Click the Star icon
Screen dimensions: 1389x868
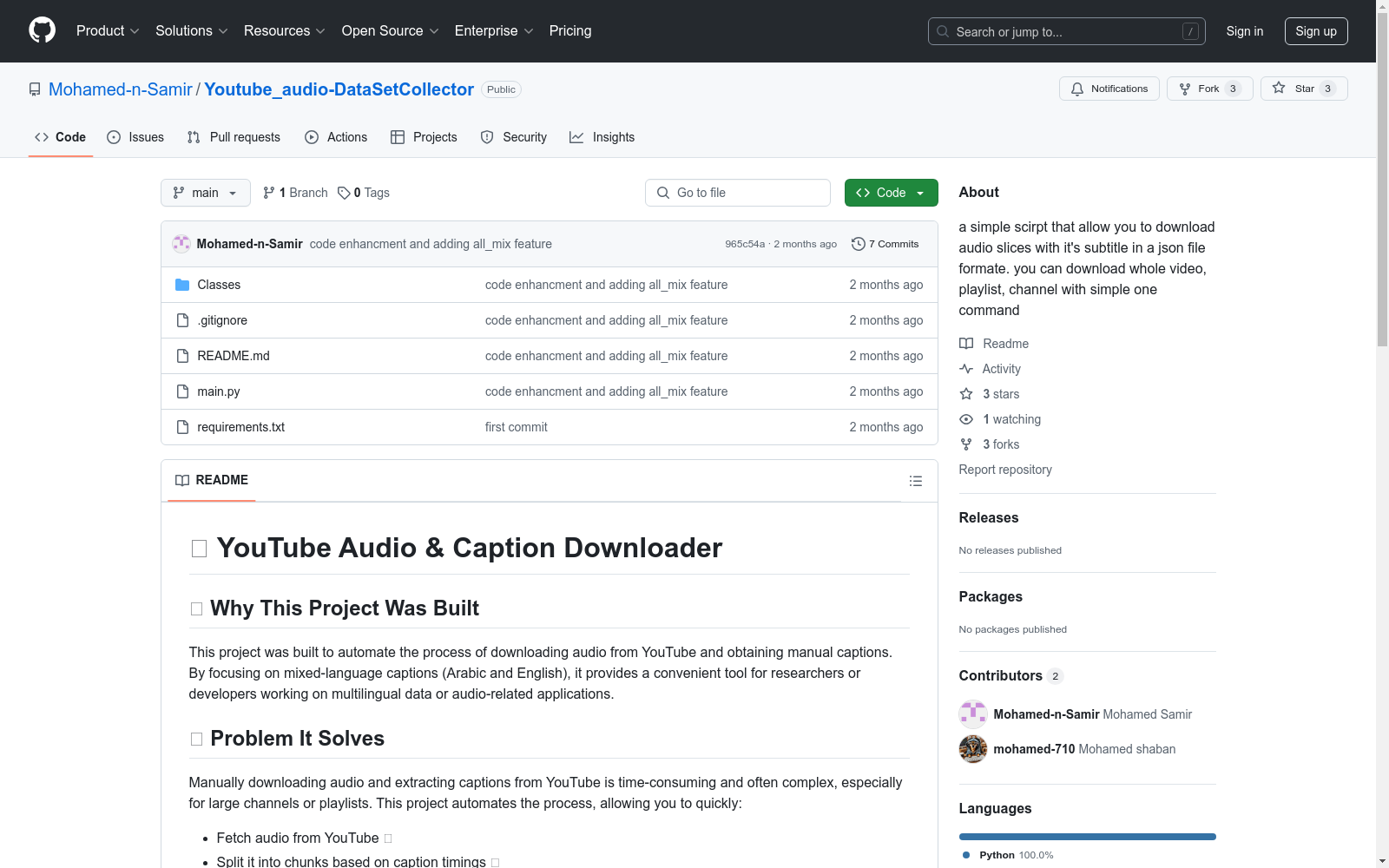pos(1279,88)
